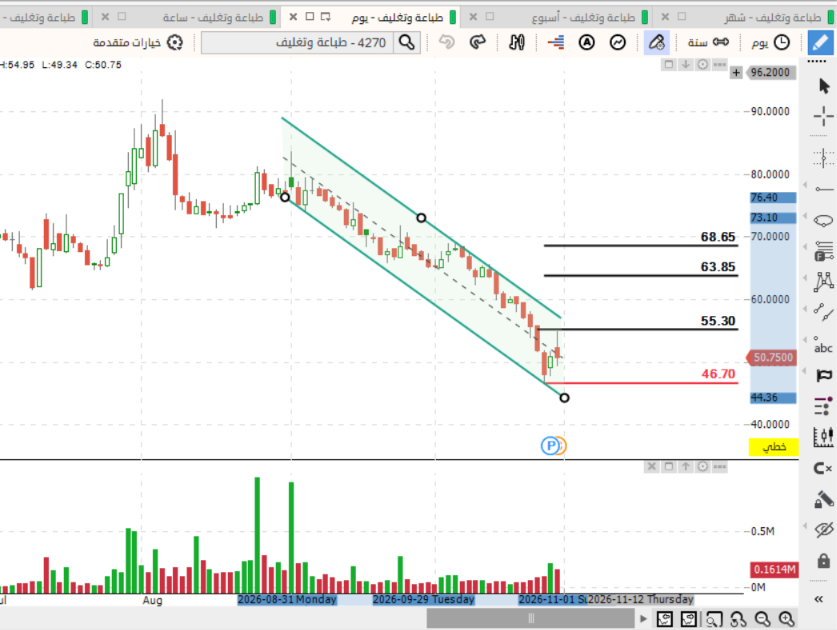837x630 pixels.
Task: Collapse the drawing sidebar with double chevron
Action: [819, 599]
